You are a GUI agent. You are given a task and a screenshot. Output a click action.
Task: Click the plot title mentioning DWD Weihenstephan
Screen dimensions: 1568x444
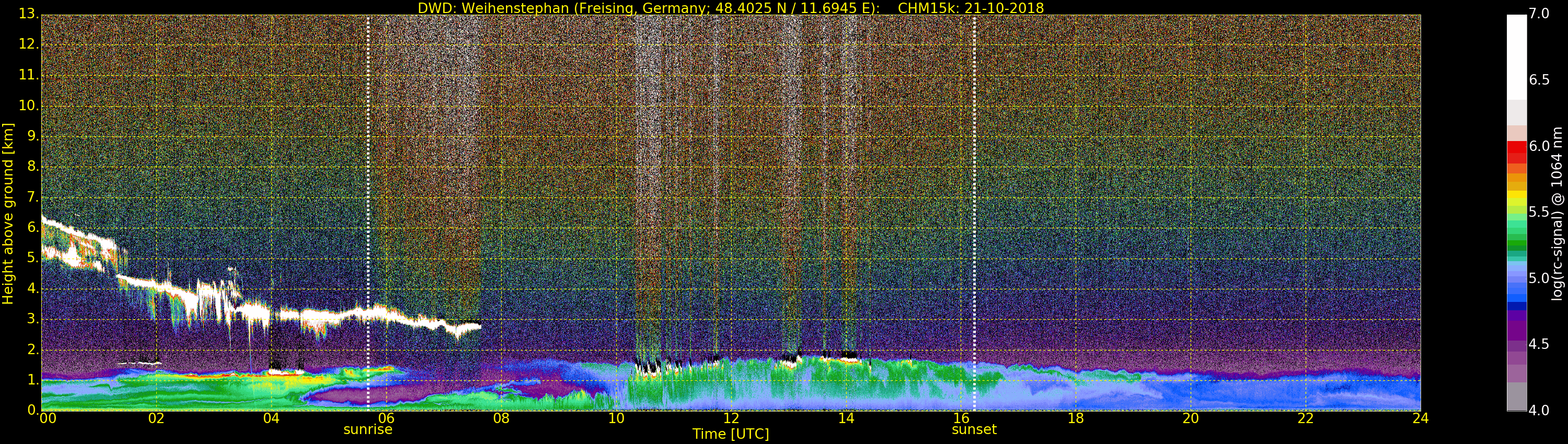pyautogui.click(x=731, y=8)
